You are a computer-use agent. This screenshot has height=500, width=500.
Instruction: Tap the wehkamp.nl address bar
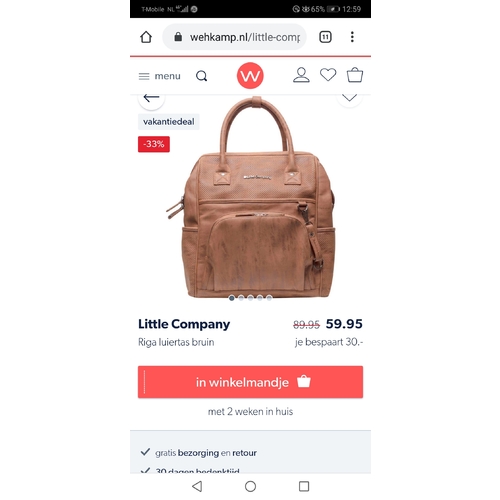point(234,37)
